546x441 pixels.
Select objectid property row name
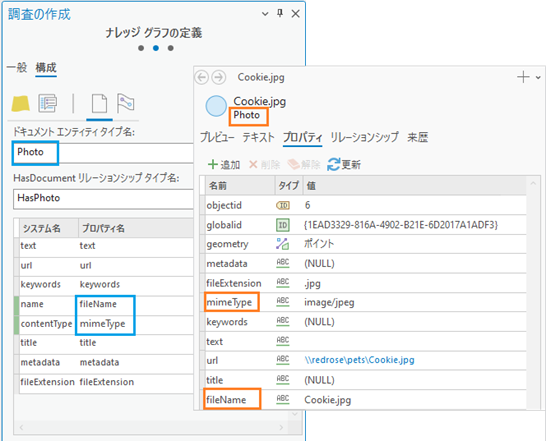(x=224, y=206)
